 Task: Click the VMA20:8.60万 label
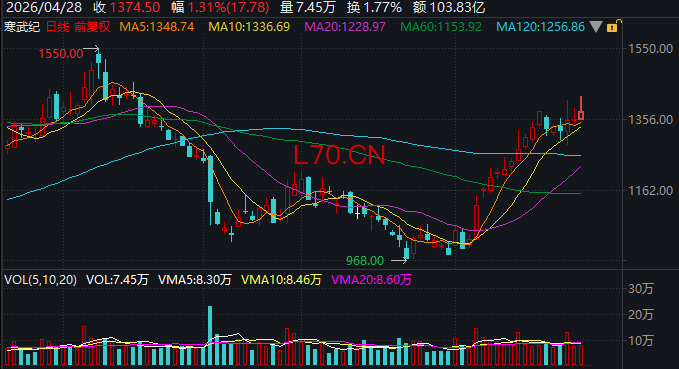[x=371, y=280]
